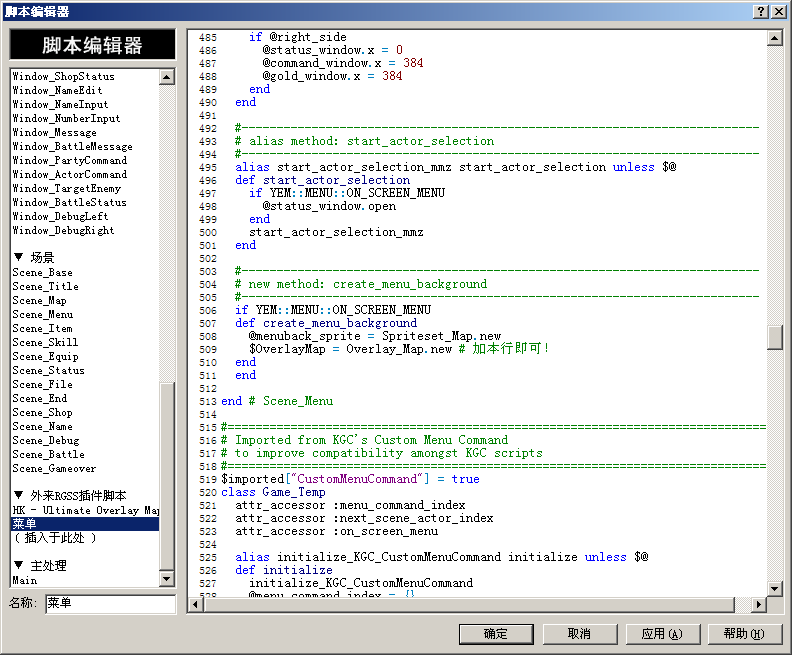The width and height of the screenshot is (792, 655).
Task: Select highlighted 菜单 script entry
Action: tap(85, 524)
